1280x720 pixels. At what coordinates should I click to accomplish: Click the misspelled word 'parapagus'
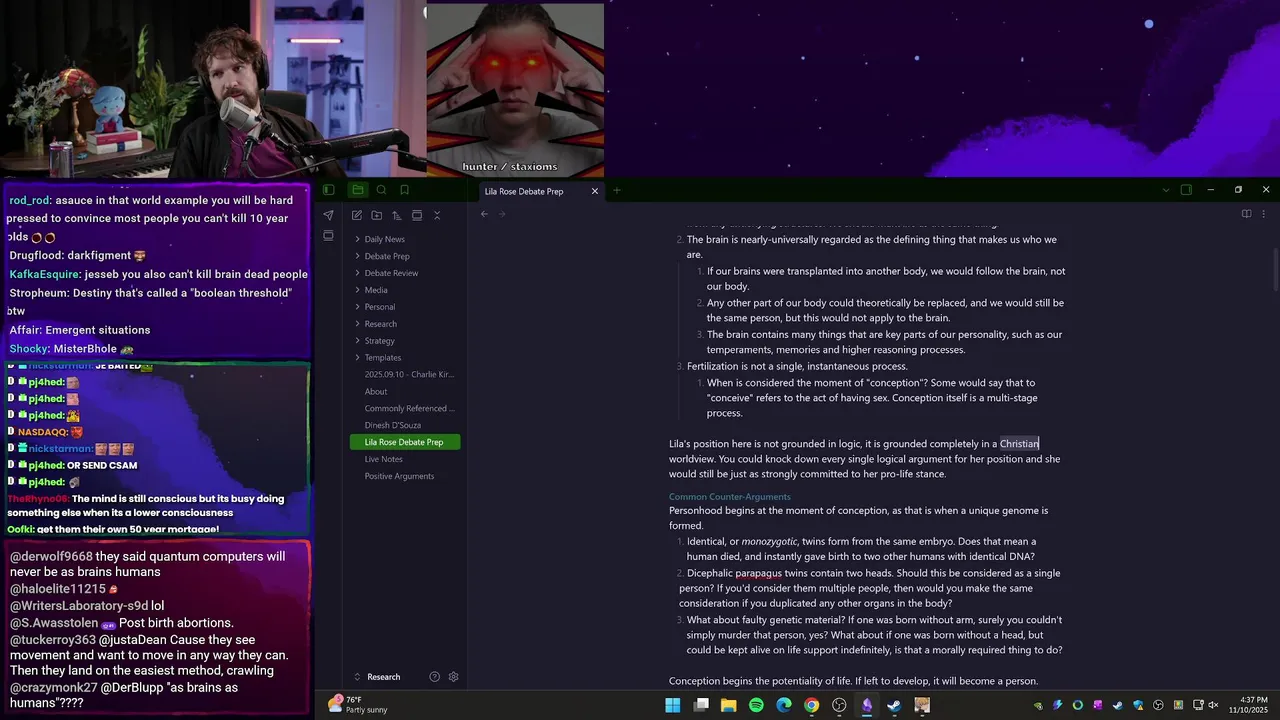pos(759,573)
